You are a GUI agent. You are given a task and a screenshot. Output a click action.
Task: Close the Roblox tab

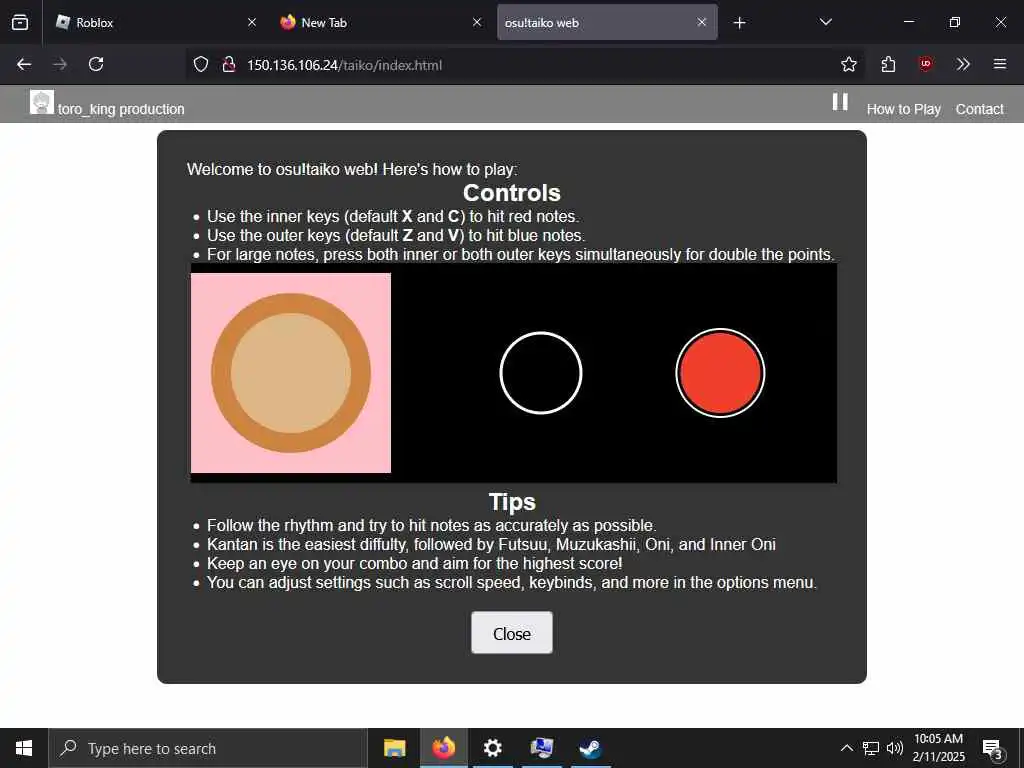point(252,22)
